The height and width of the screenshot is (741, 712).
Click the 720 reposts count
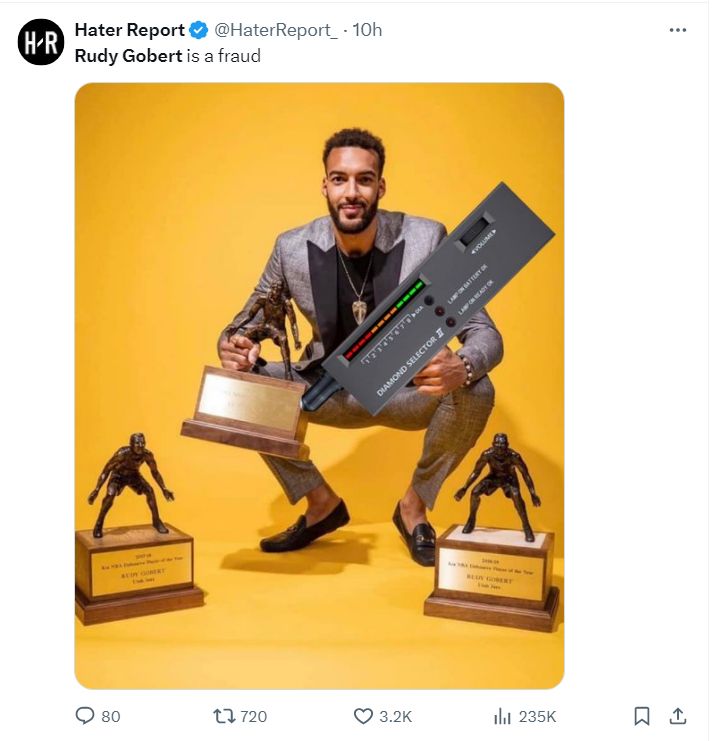click(254, 716)
